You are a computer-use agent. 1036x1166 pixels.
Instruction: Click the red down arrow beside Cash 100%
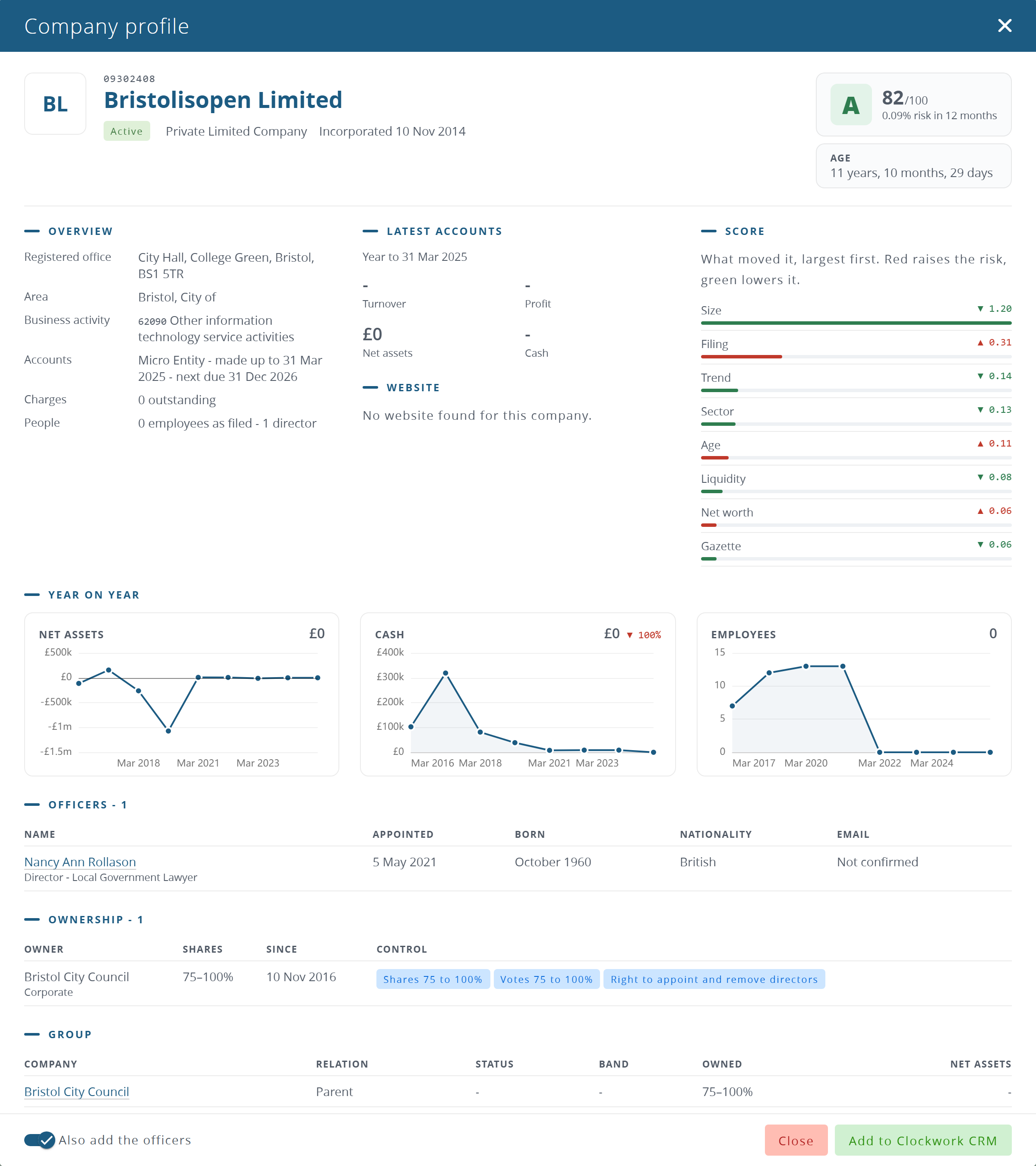tap(629, 635)
